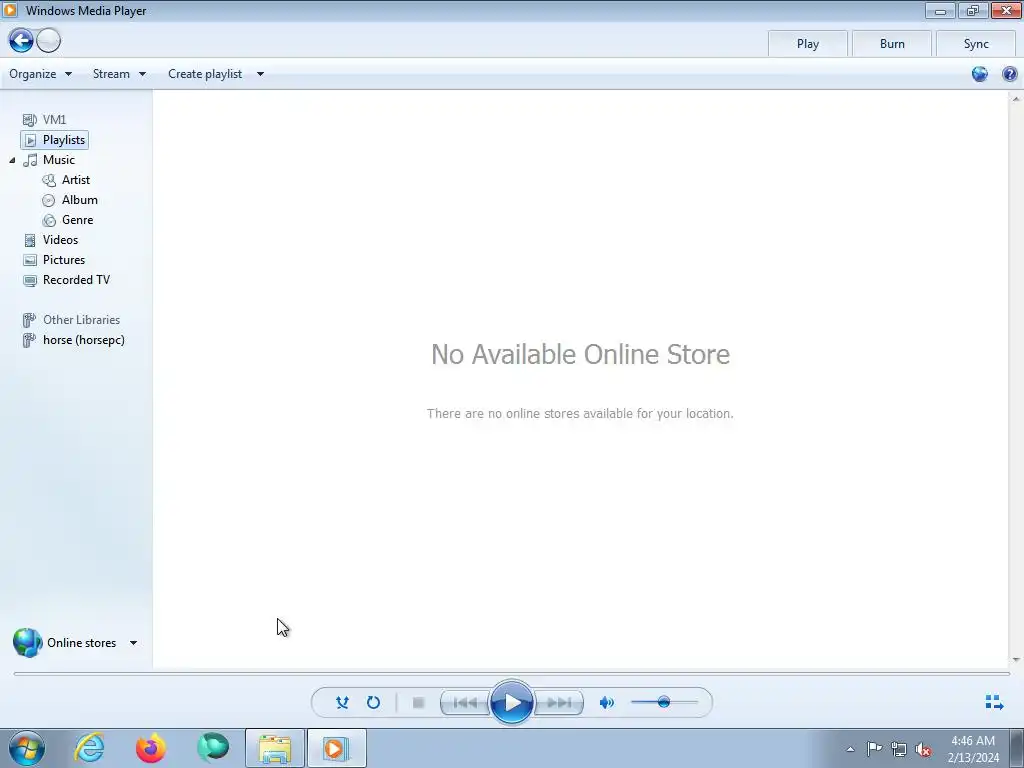The image size is (1024, 768).
Task: Click scrollbar down arrow in main pane
Action: pos(1016,660)
